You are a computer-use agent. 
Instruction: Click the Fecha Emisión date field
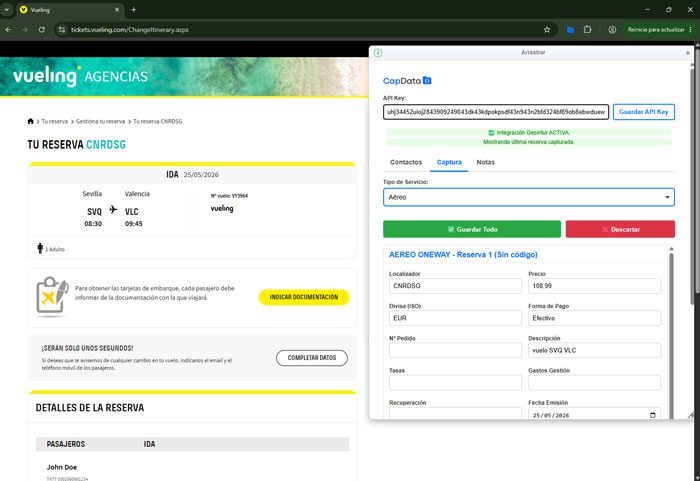pos(594,414)
